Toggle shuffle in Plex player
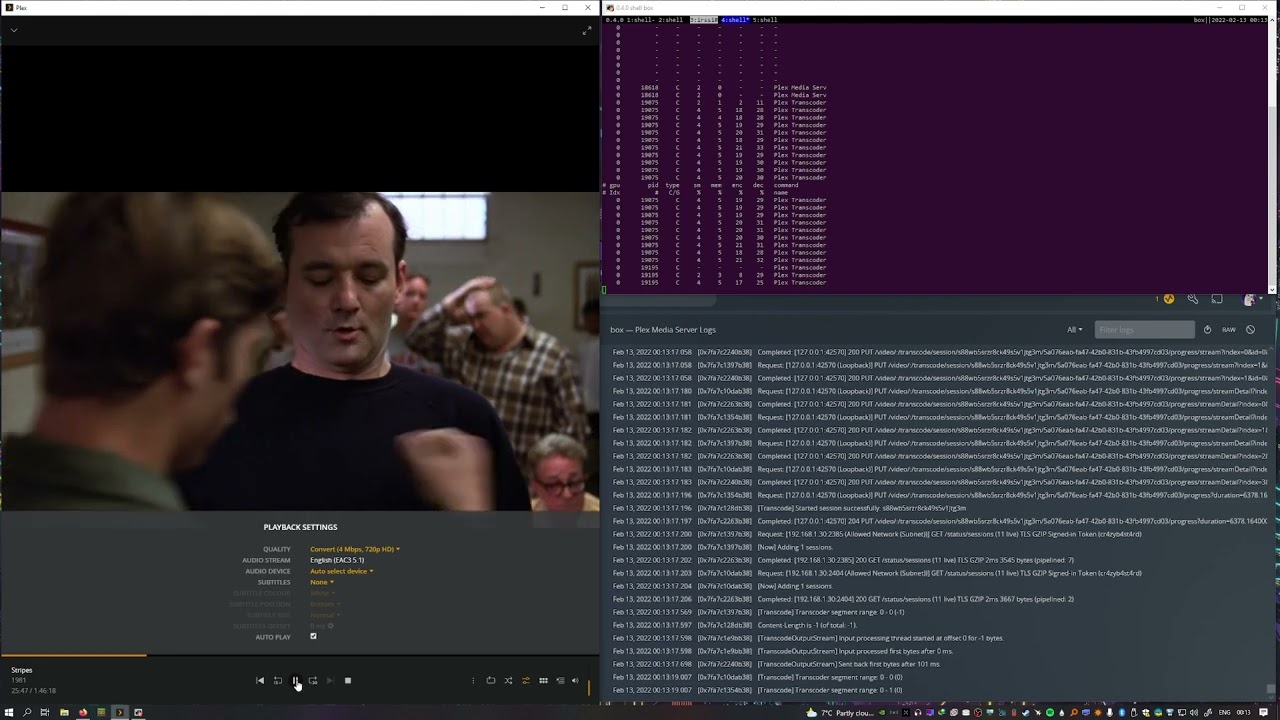1280x720 pixels. pyautogui.click(x=508, y=681)
